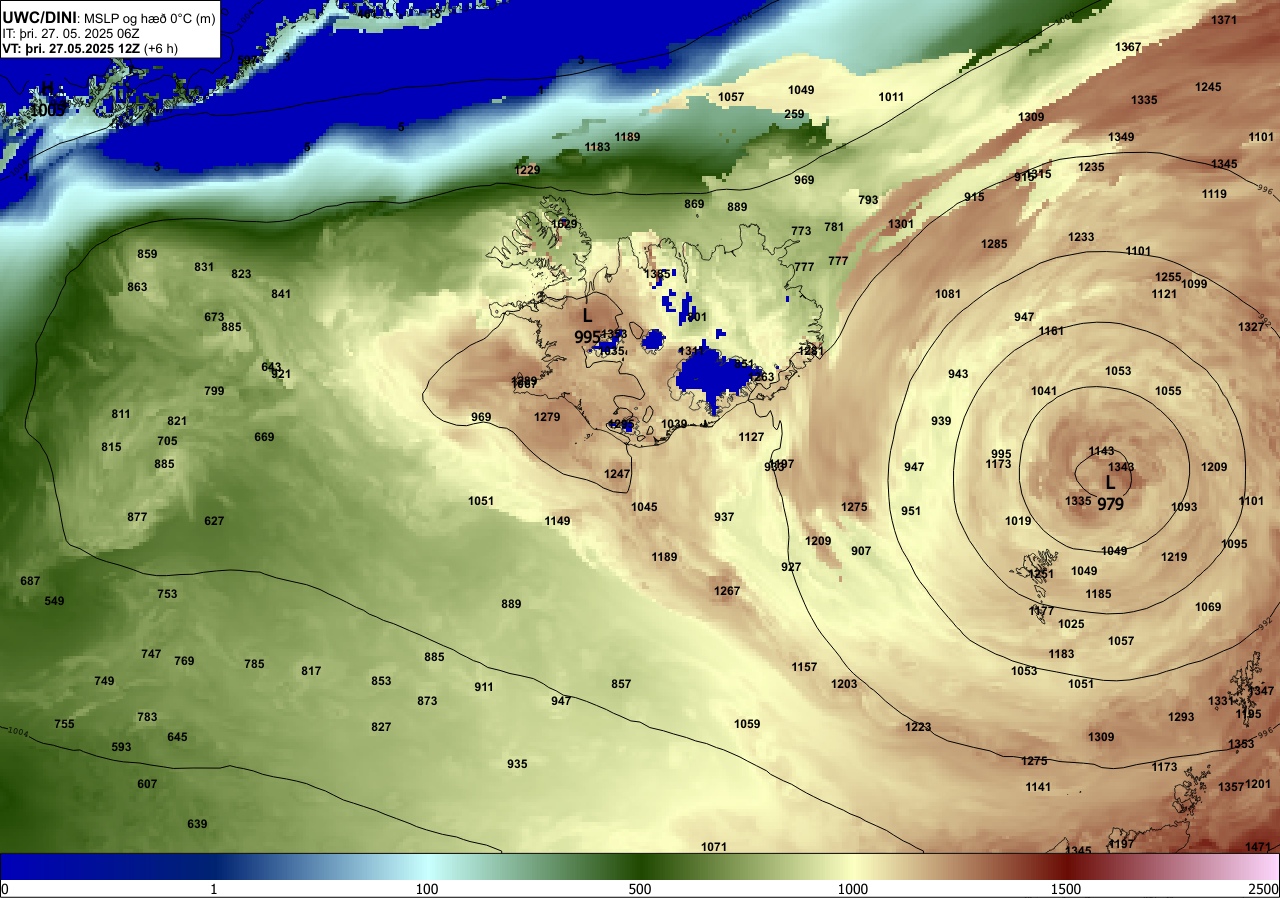Image resolution: width=1280 pixels, height=898 pixels.
Task: Click the height value 549
Action: click(x=54, y=601)
